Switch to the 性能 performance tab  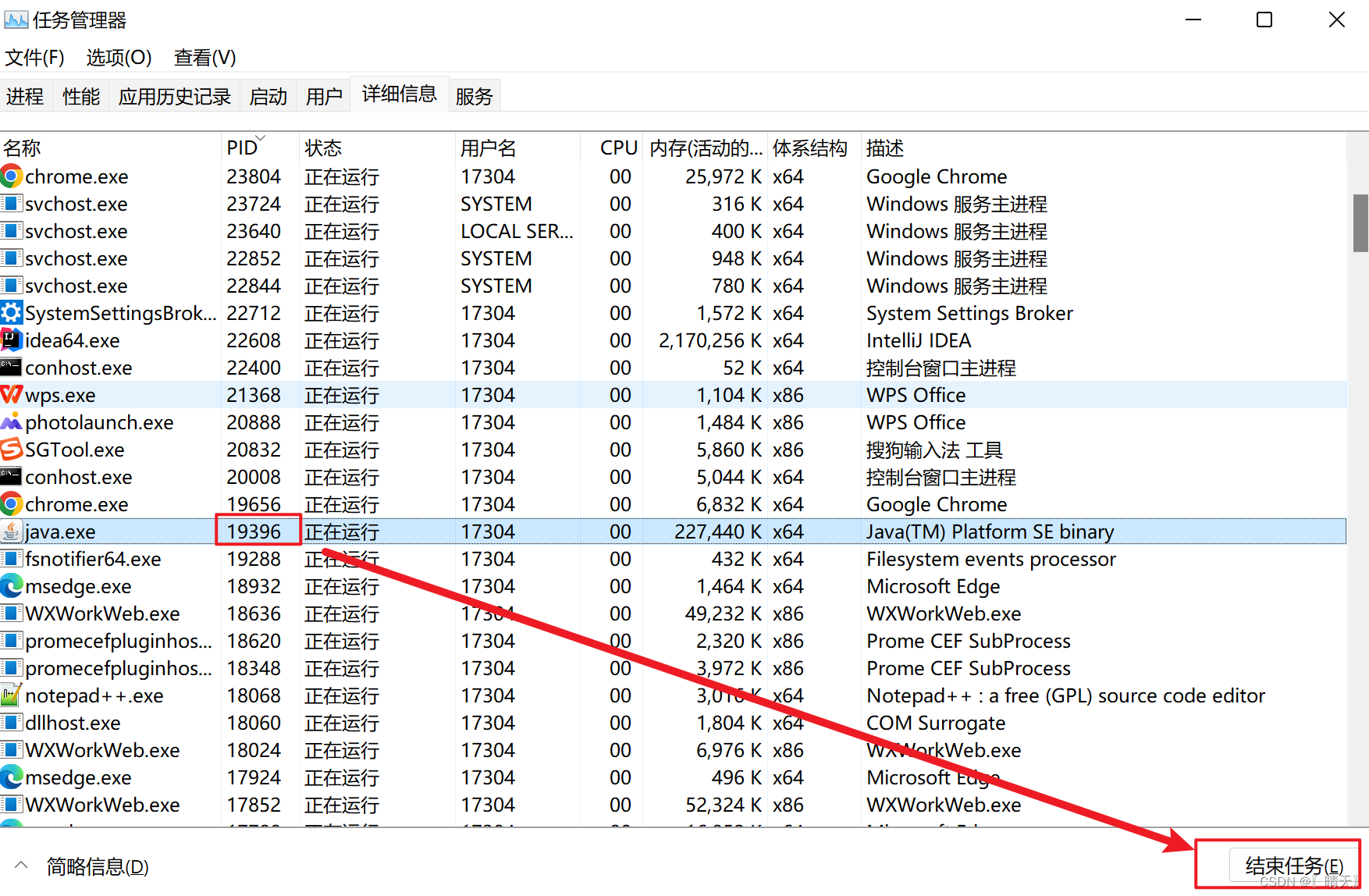pos(81,97)
